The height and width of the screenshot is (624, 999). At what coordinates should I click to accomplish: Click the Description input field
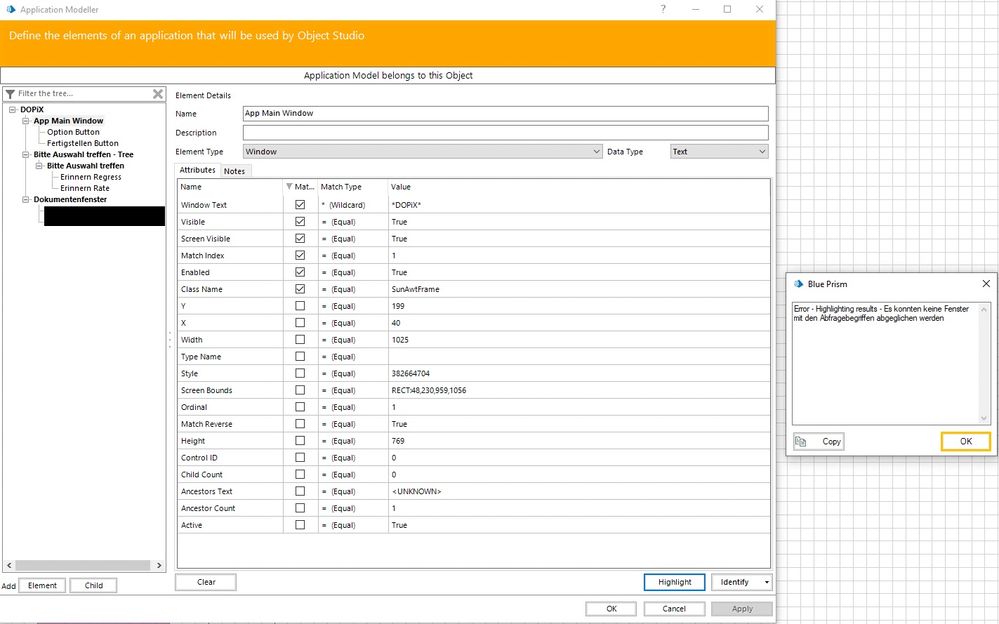[x=505, y=133]
